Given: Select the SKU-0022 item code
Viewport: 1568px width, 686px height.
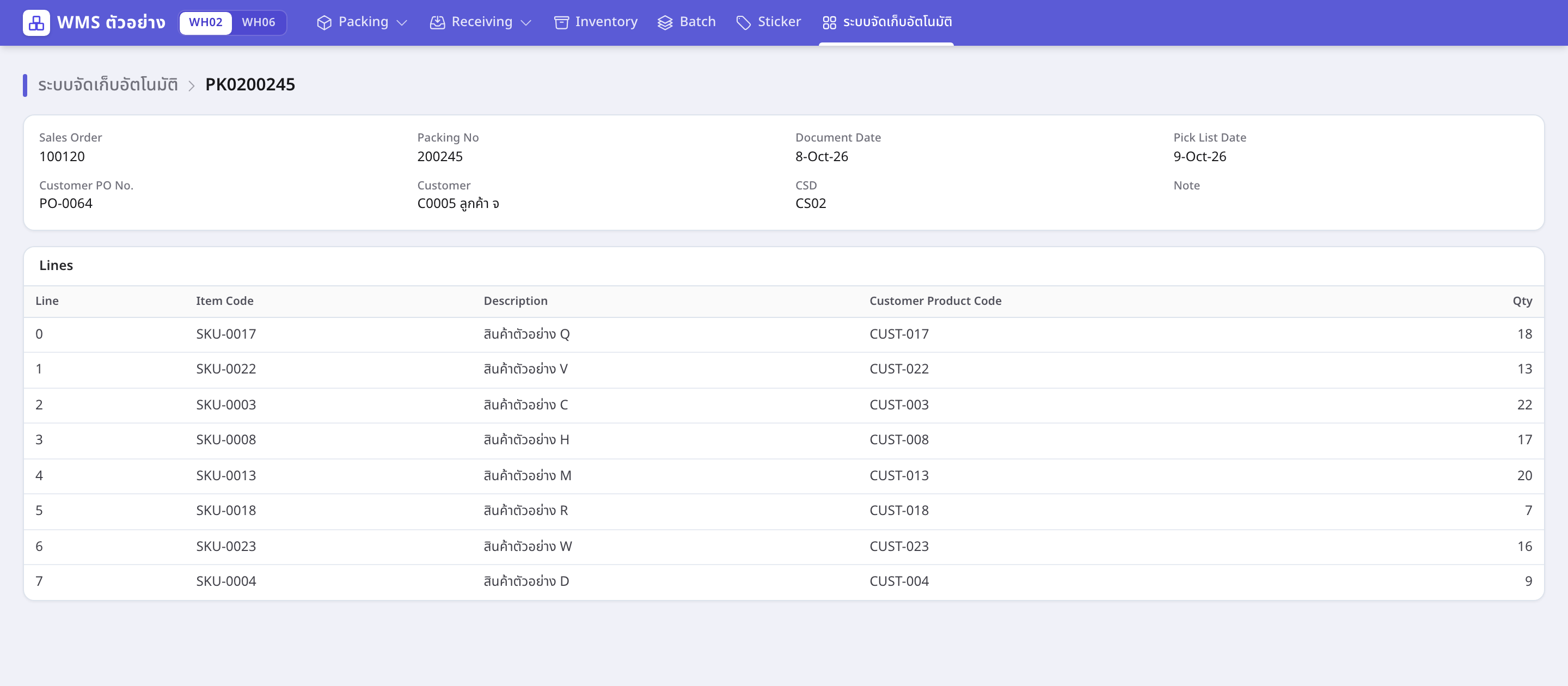Looking at the screenshot, I should click(226, 369).
